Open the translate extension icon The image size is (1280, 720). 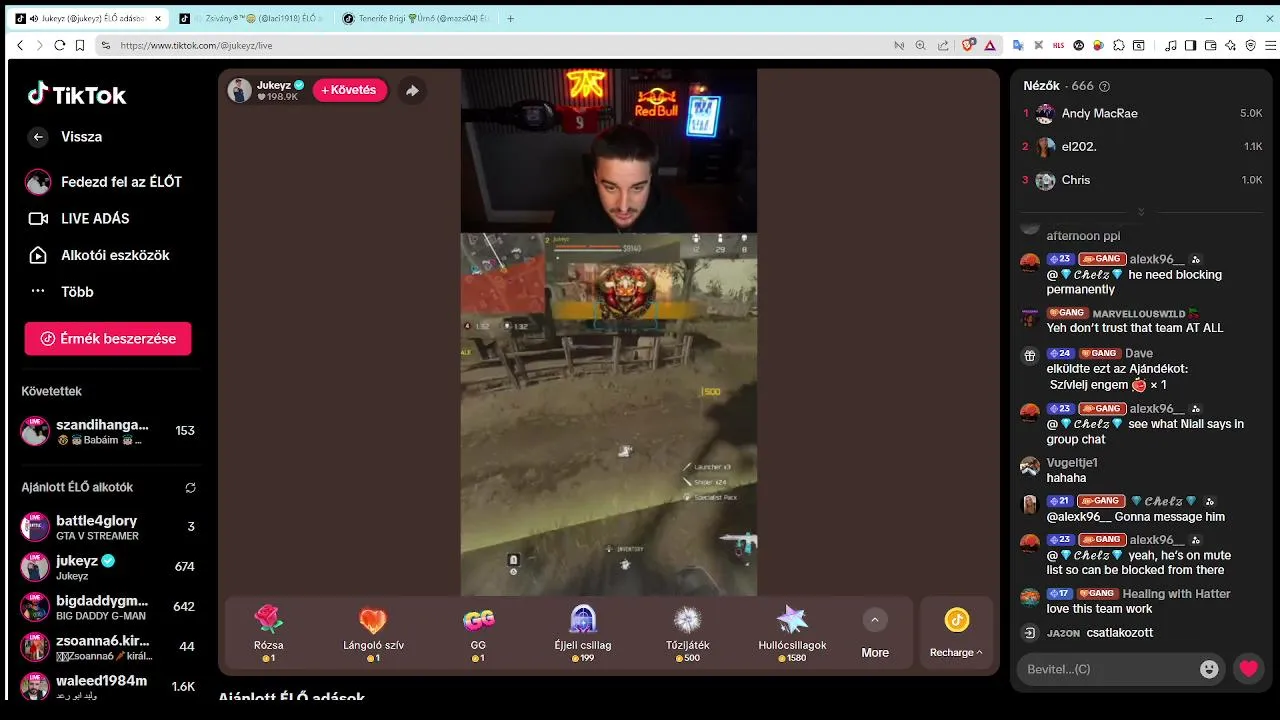click(1018, 45)
